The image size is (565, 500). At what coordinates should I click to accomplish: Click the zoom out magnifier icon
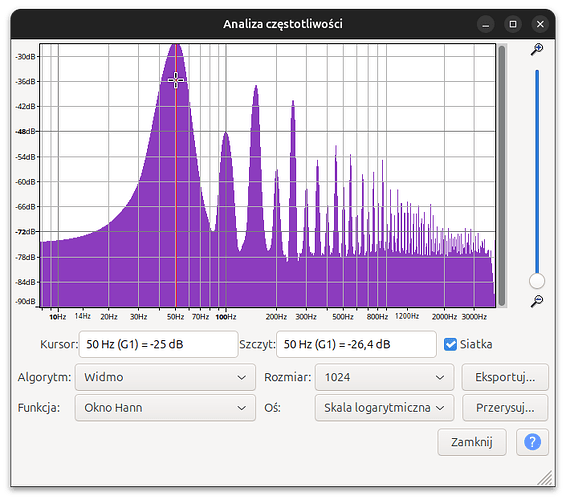(537, 301)
